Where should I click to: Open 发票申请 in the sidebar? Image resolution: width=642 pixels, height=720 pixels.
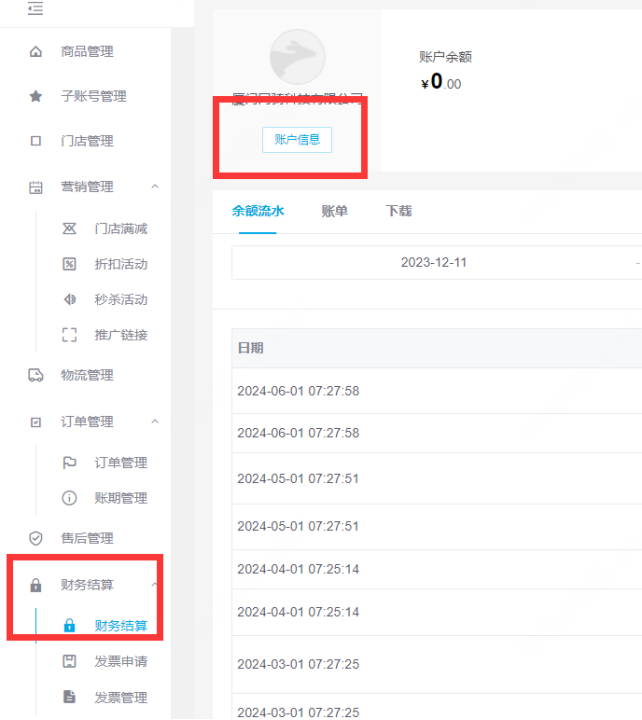(120, 661)
